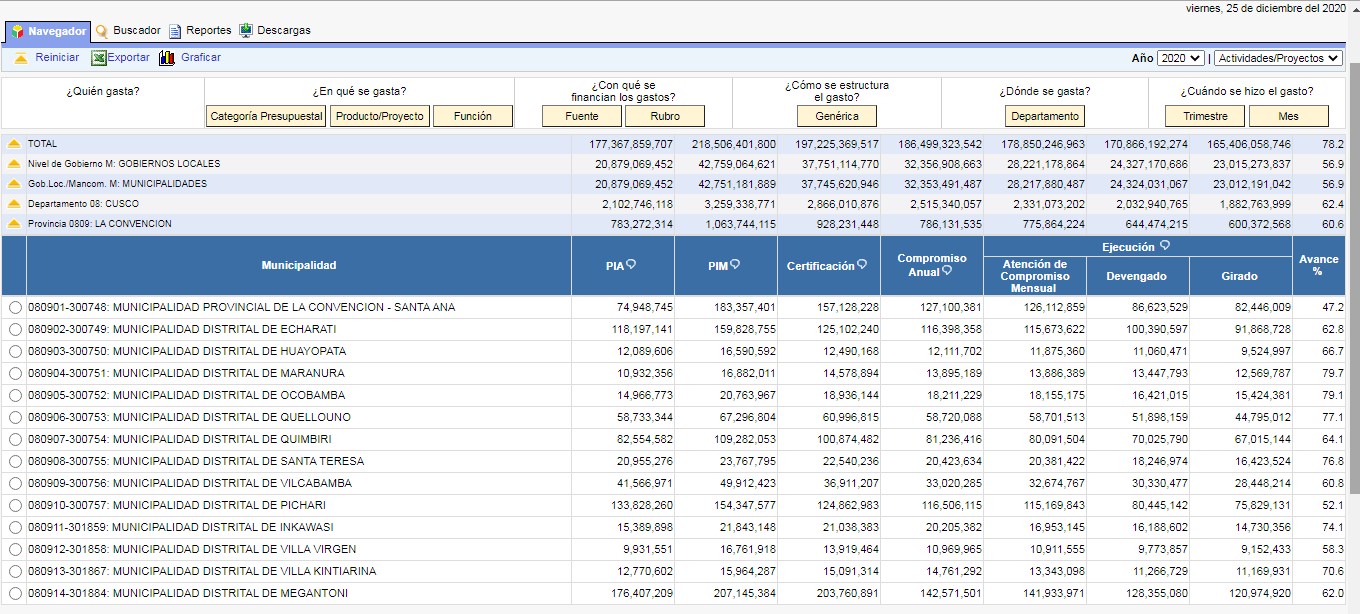The height and width of the screenshot is (614, 1360).
Task: Click the Reiniciar arrow icon
Action: click(20, 58)
